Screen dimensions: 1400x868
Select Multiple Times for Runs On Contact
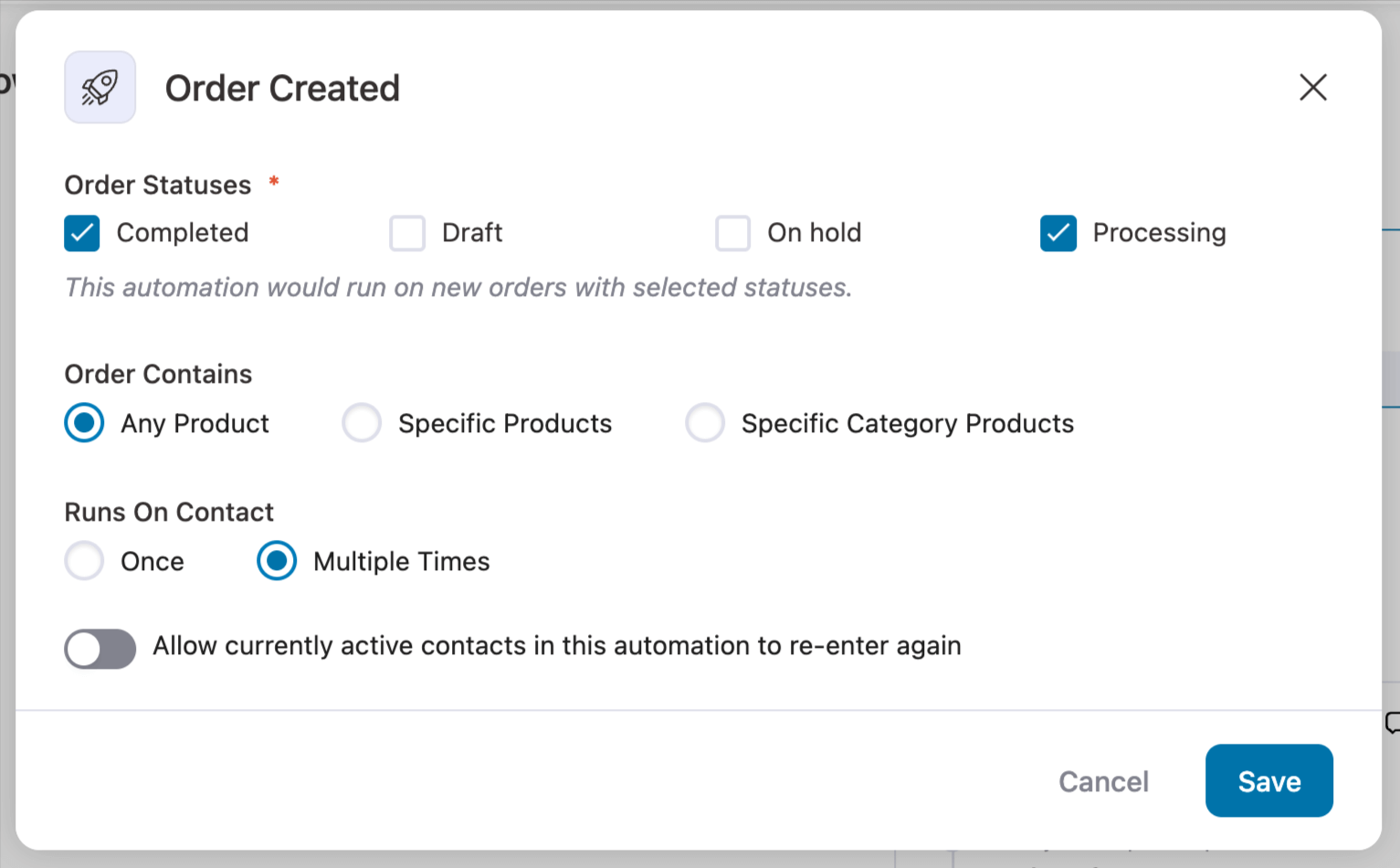point(277,561)
